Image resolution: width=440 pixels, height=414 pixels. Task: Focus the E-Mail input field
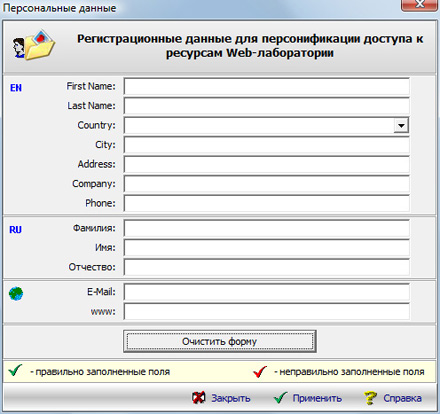pos(266,292)
